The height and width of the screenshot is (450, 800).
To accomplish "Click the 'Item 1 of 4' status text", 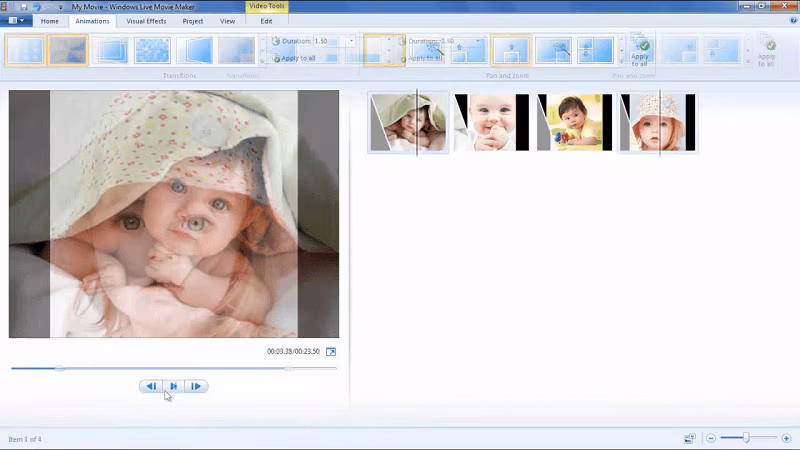I will 24,439.
